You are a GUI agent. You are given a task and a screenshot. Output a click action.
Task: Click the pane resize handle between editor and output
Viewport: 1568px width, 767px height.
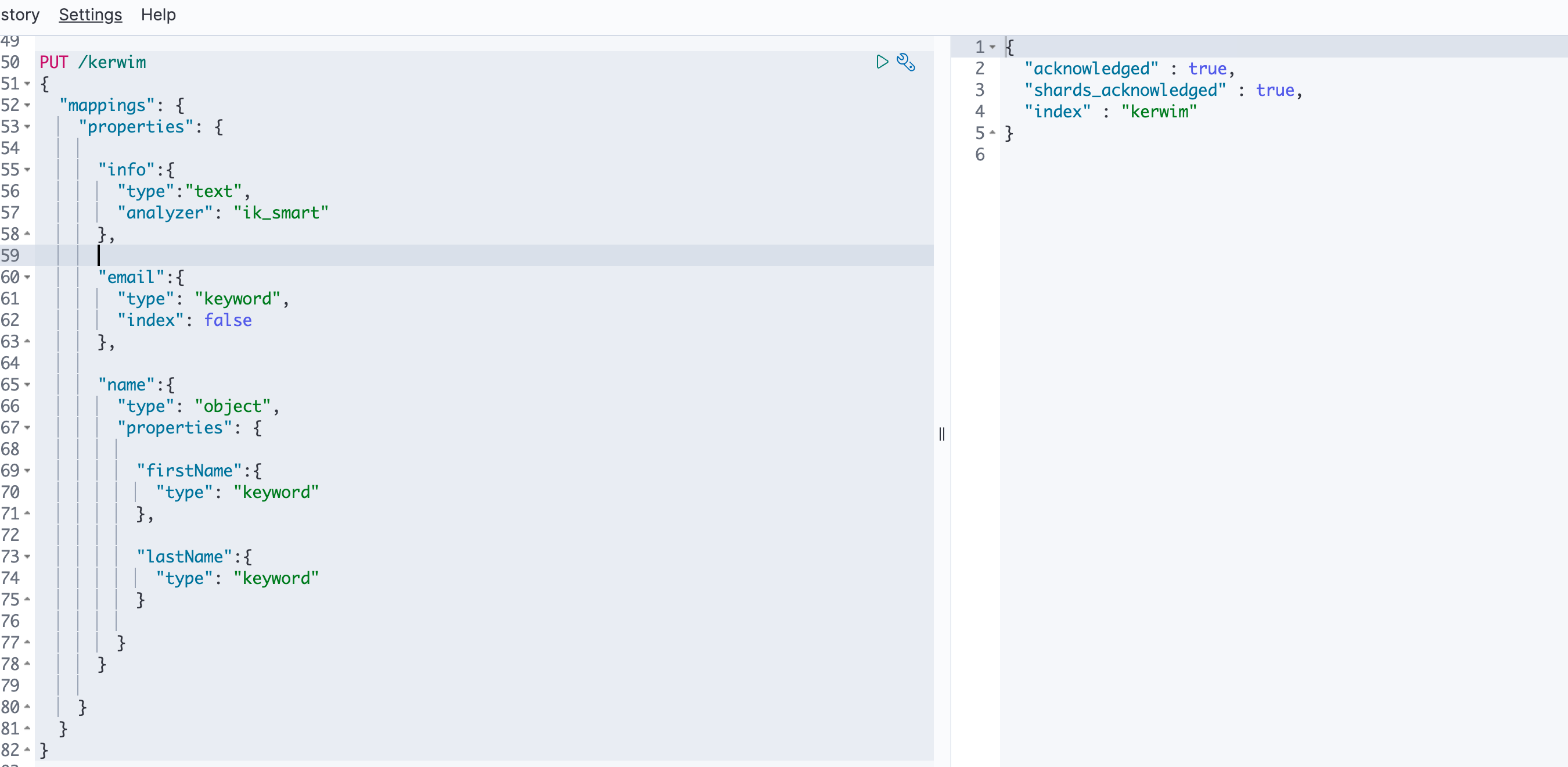(941, 433)
